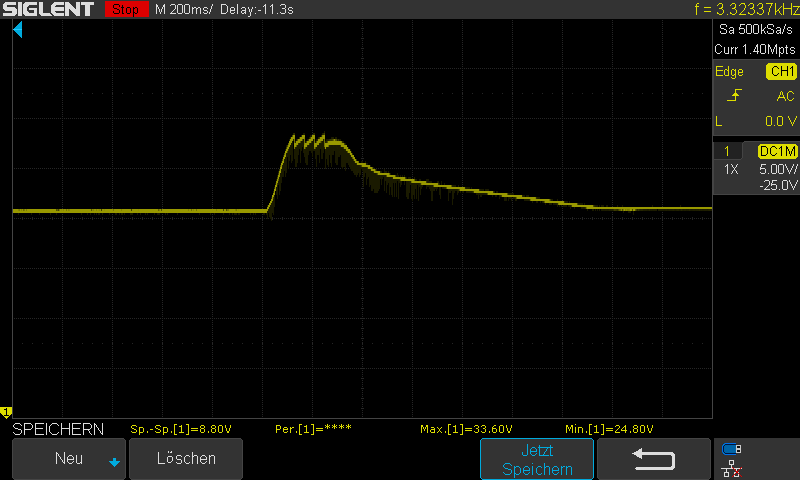
Task: Click the Min.[1]=24.80V measurement
Action: click(609, 429)
